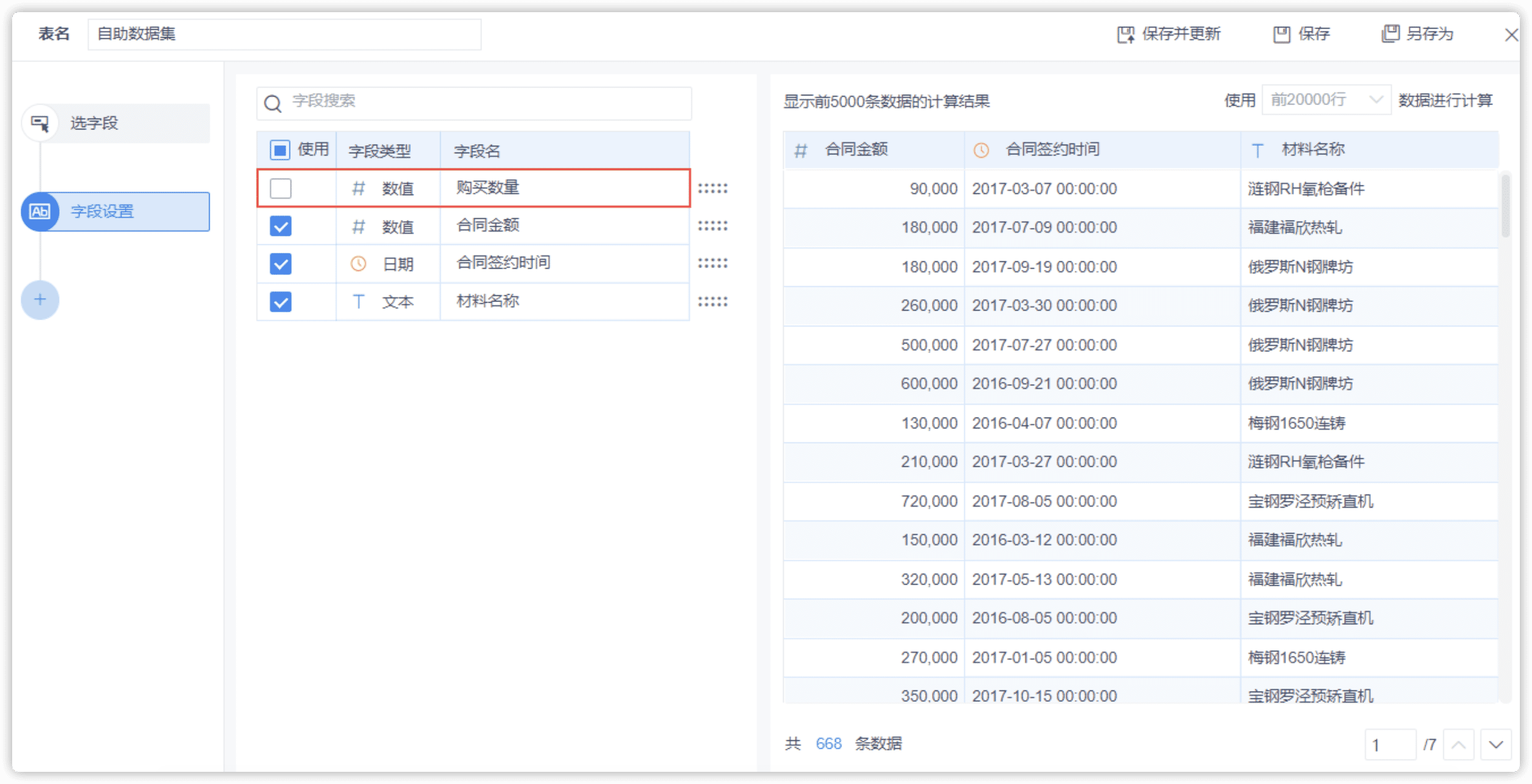This screenshot has width=1532, height=784.
Task: Toggle the 使用 select-all checkbox
Action: pos(280,150)
